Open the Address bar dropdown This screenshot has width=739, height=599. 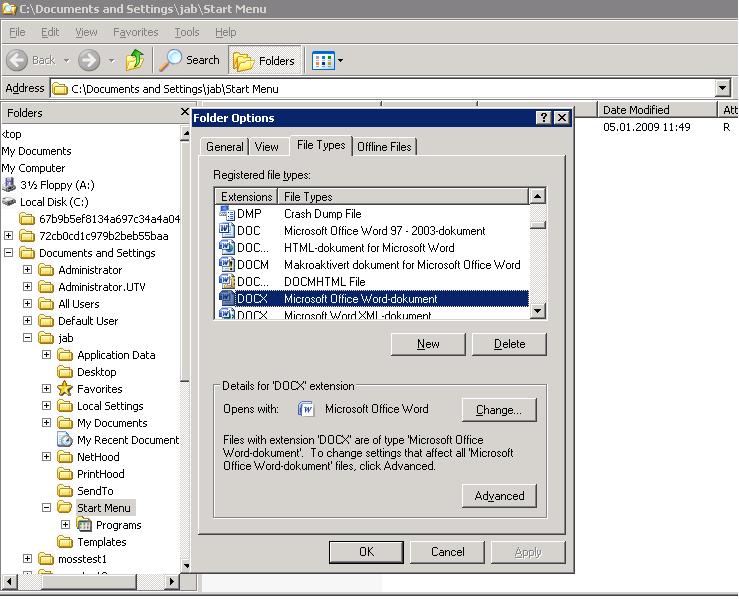[x=723, y=88]
